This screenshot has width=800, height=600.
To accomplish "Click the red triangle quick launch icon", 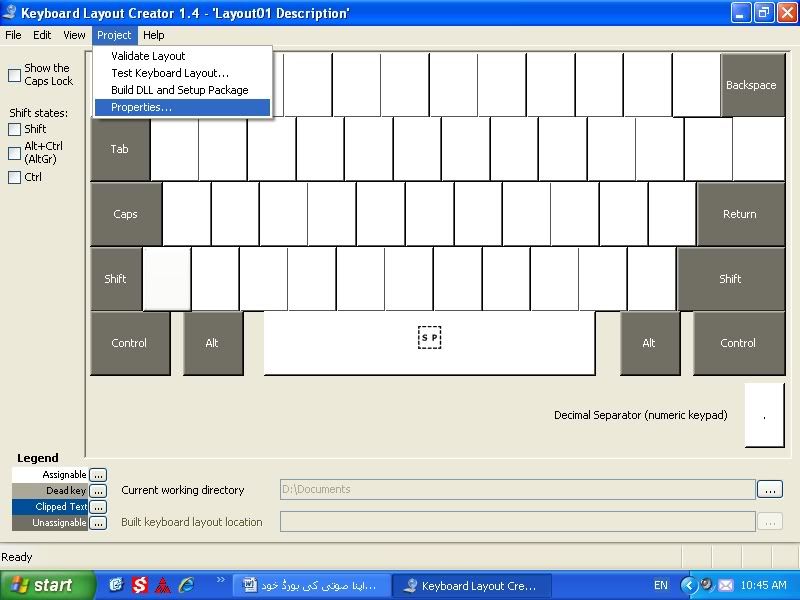I will point(163,585).
